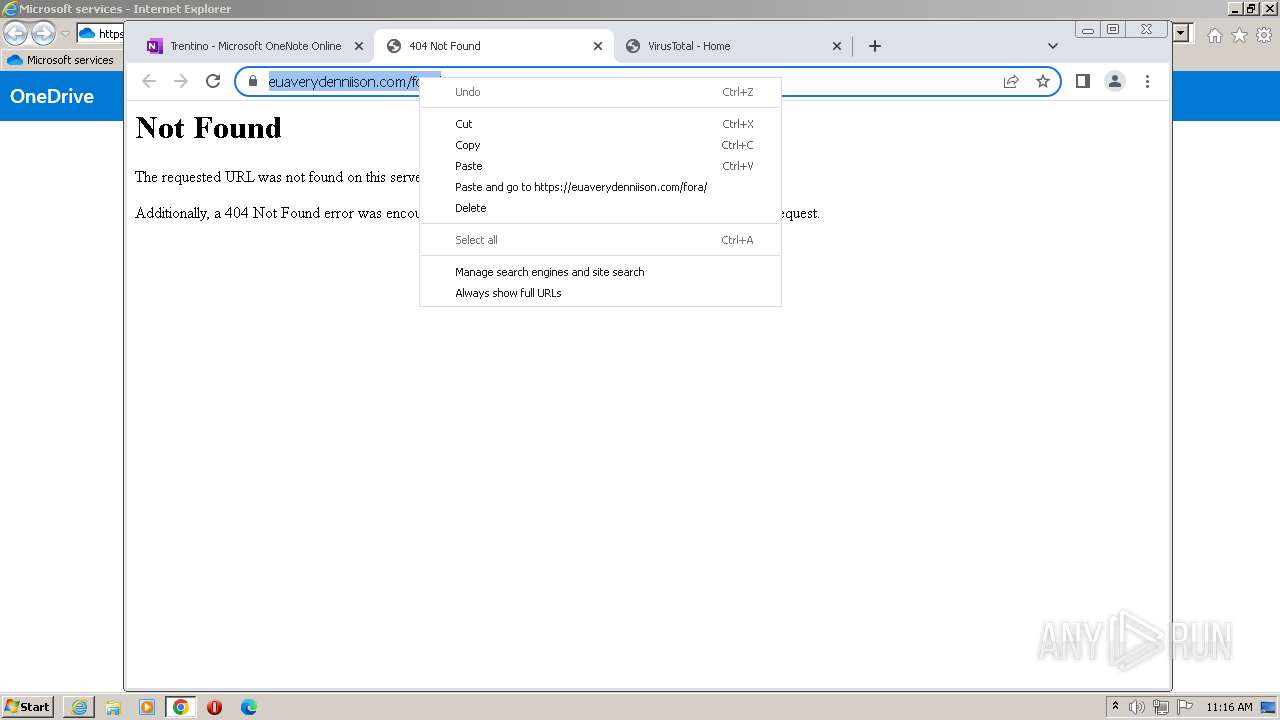Click the Chrome address bar URL
This screenshot has width=1280, height=720.
point(343,82)
